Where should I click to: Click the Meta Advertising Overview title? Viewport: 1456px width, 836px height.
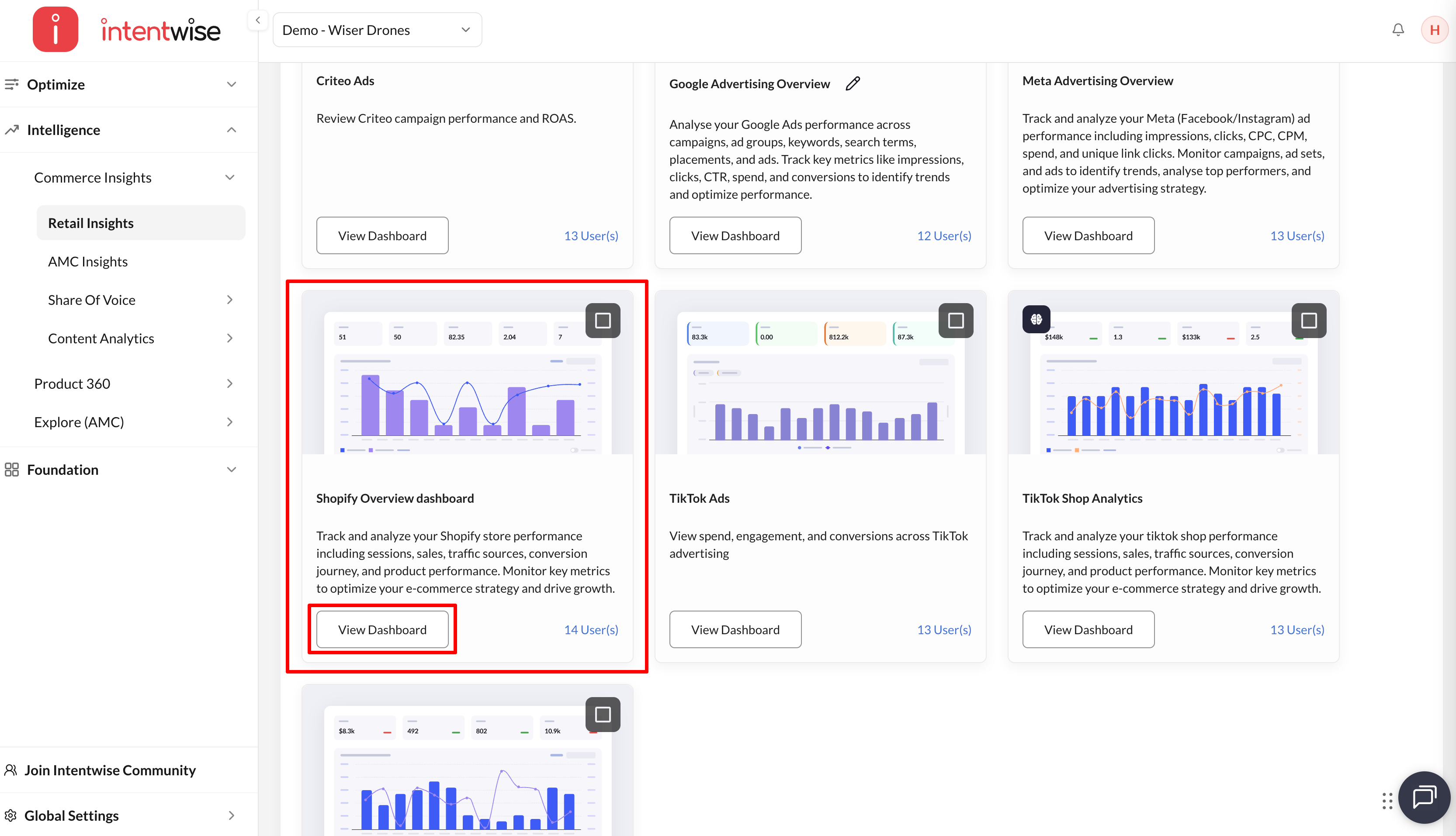click(x=1098, y=80)
